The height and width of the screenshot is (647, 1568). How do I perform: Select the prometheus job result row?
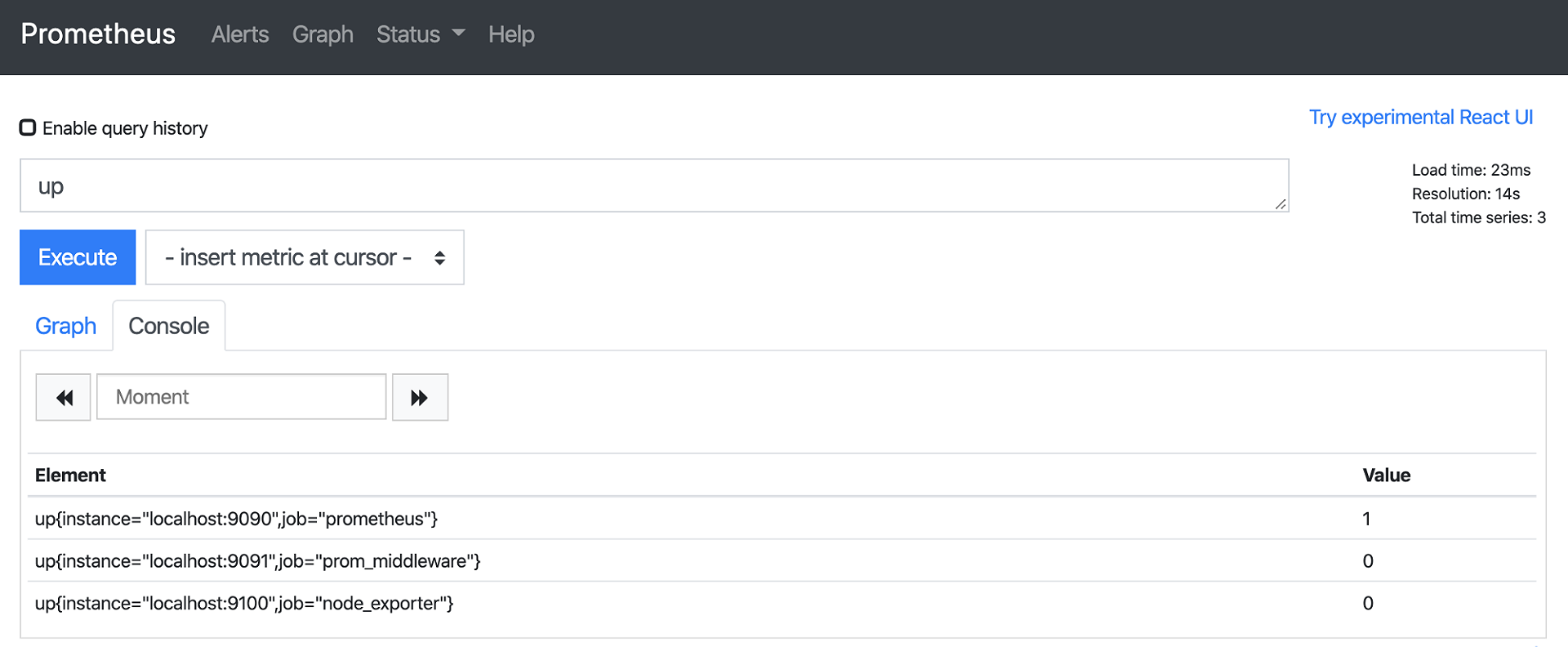(237, 519)
